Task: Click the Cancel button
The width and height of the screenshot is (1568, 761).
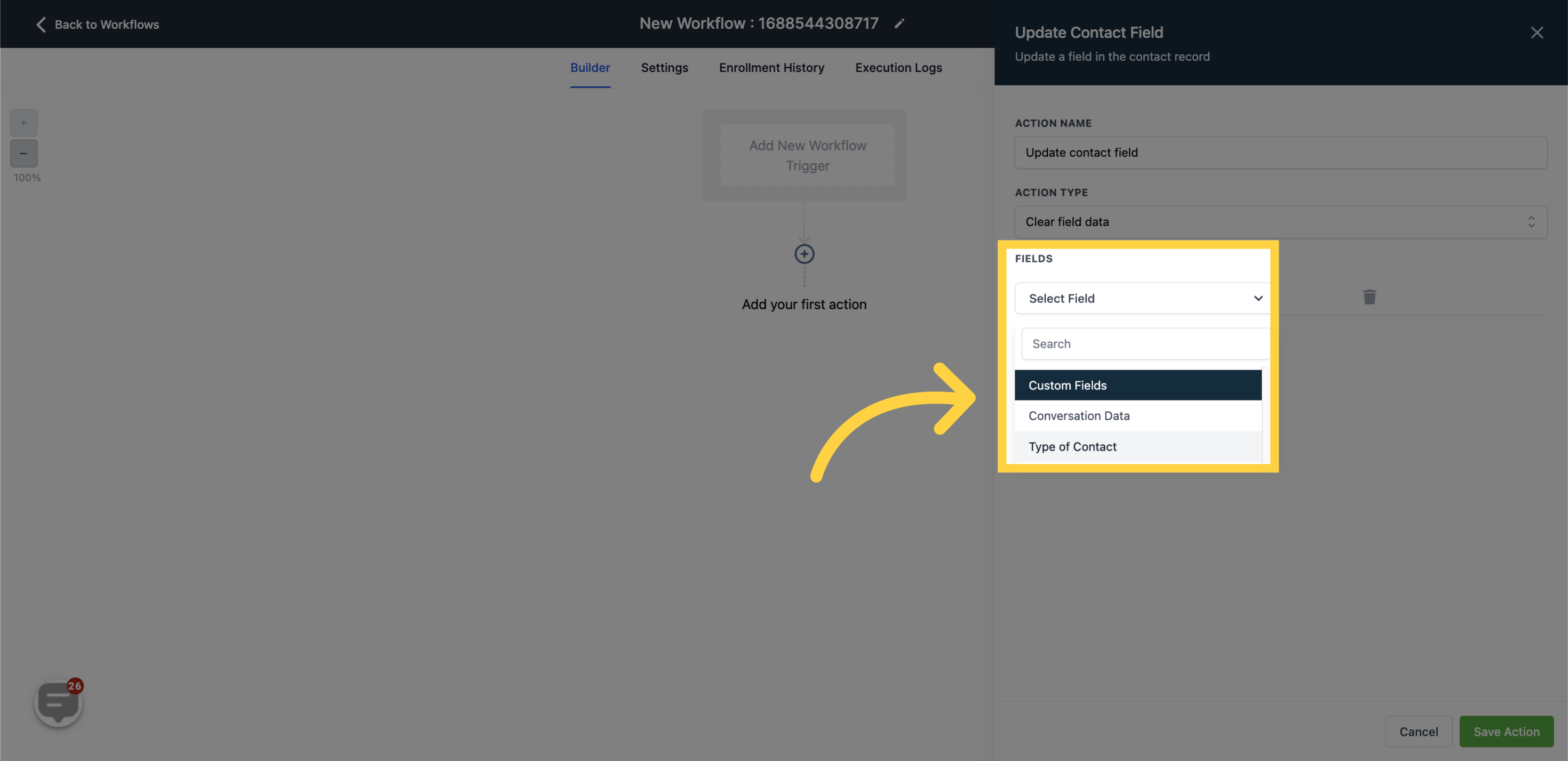Action: pos(1418,732)
